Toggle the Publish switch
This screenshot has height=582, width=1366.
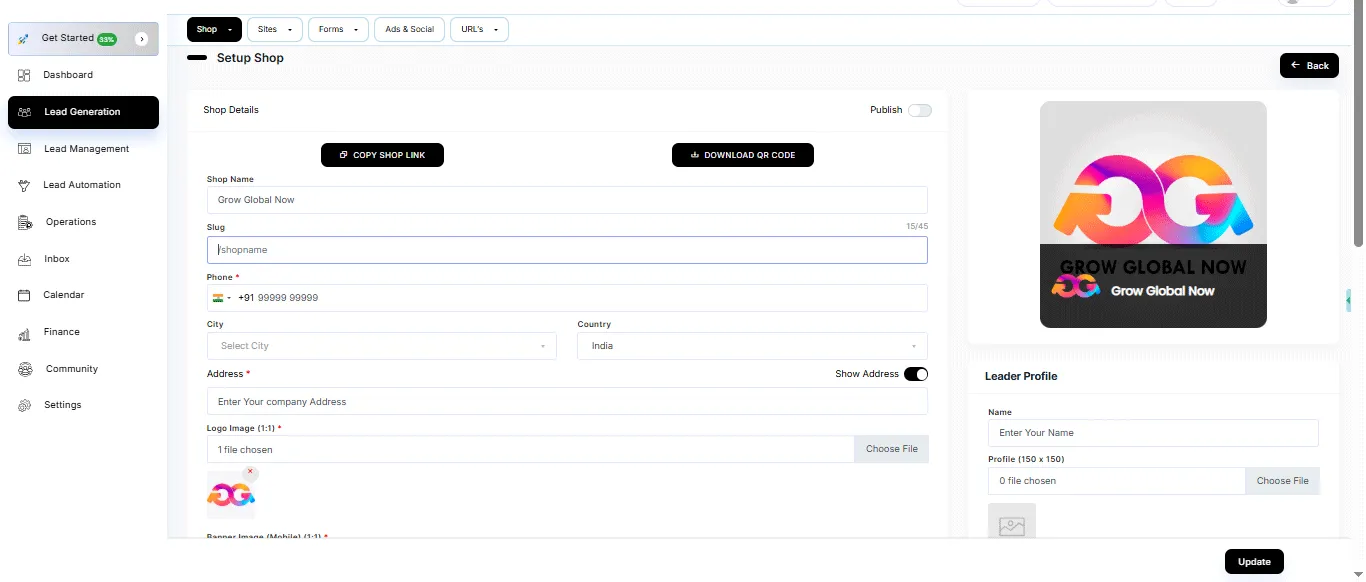[919, 110]
